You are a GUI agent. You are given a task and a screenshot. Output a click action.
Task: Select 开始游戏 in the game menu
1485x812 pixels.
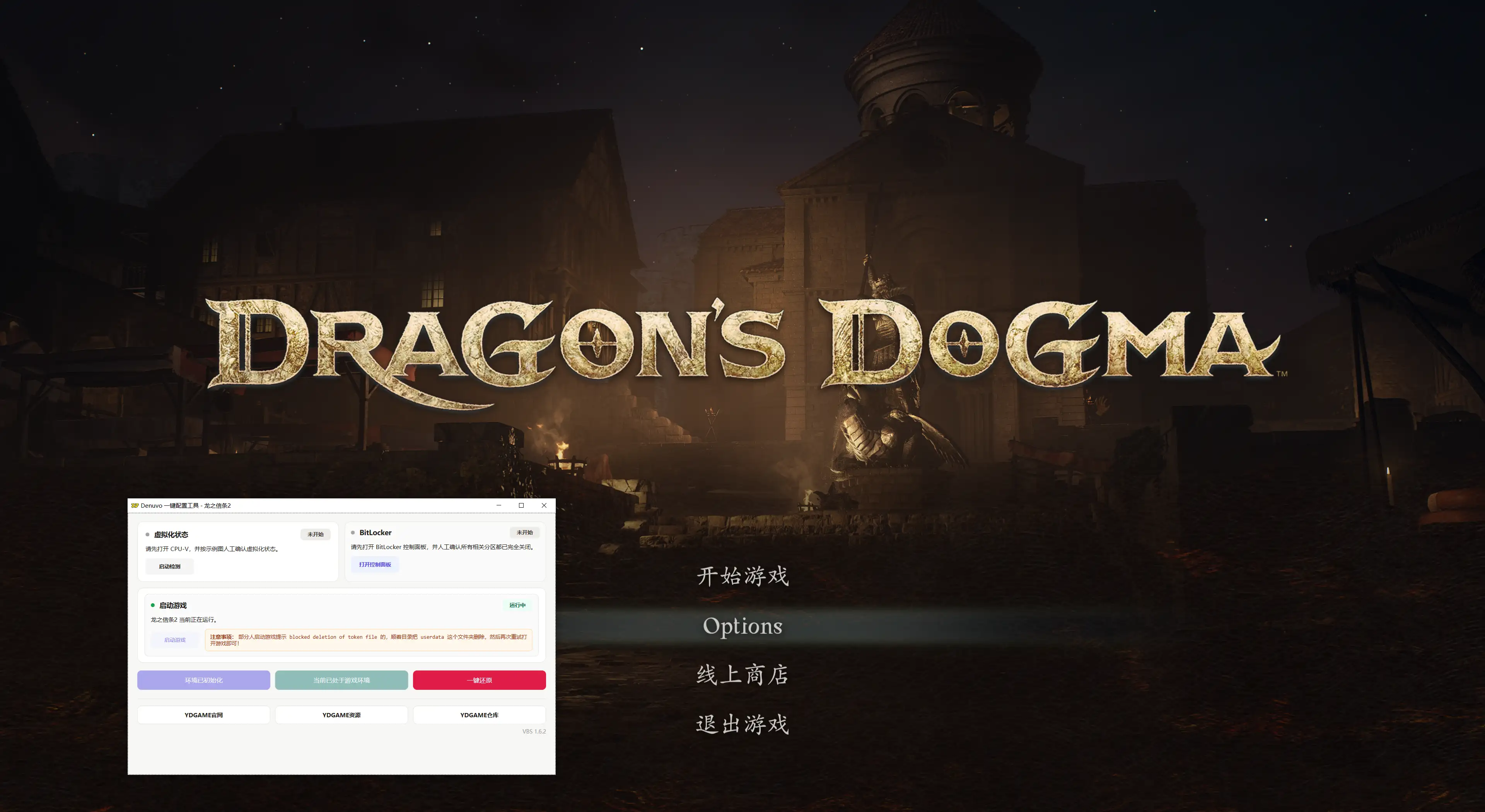pyautogui.click(x=742, y=576)
